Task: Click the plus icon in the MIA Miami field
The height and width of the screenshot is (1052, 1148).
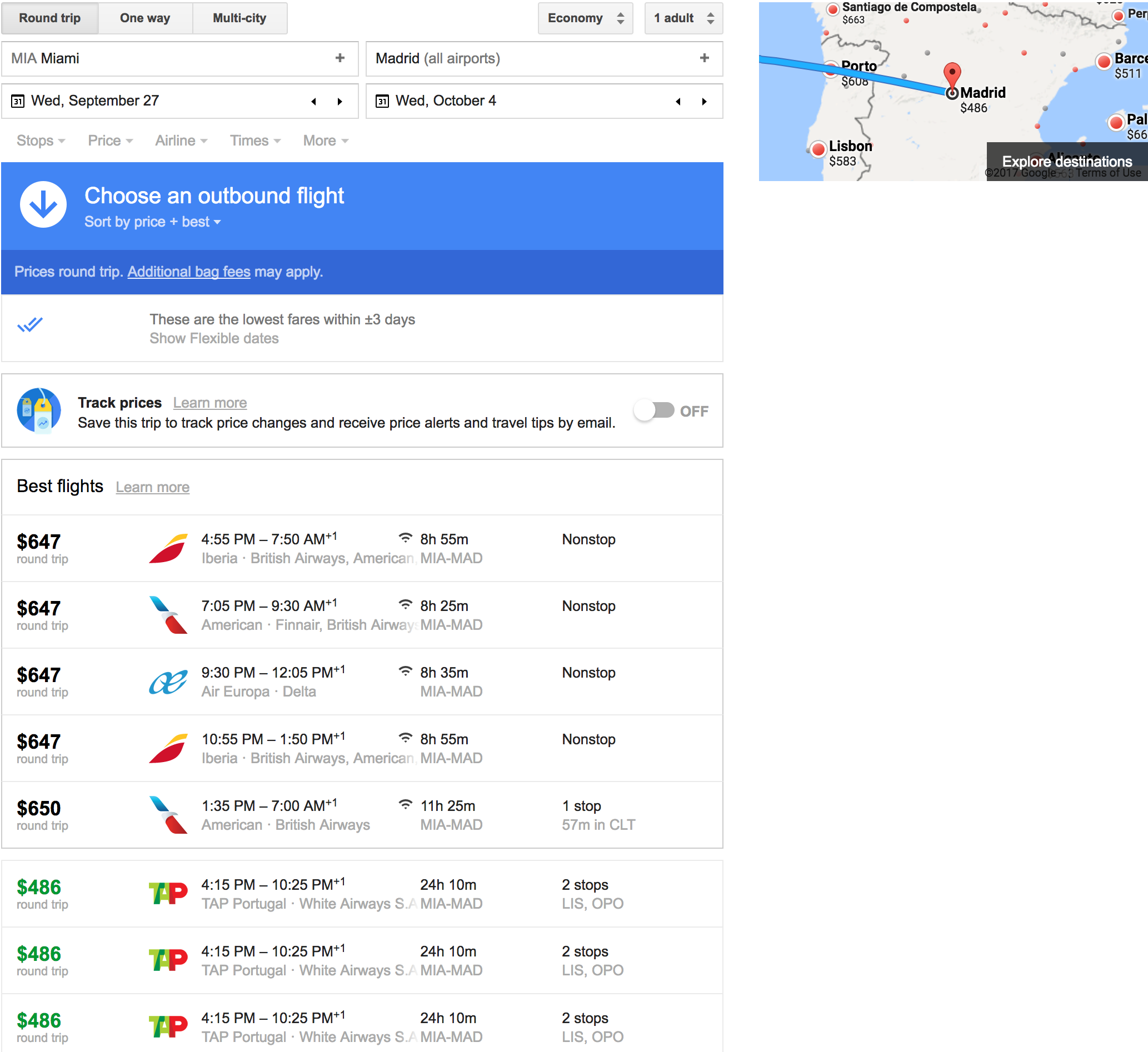Action: (x=340, y=58)
